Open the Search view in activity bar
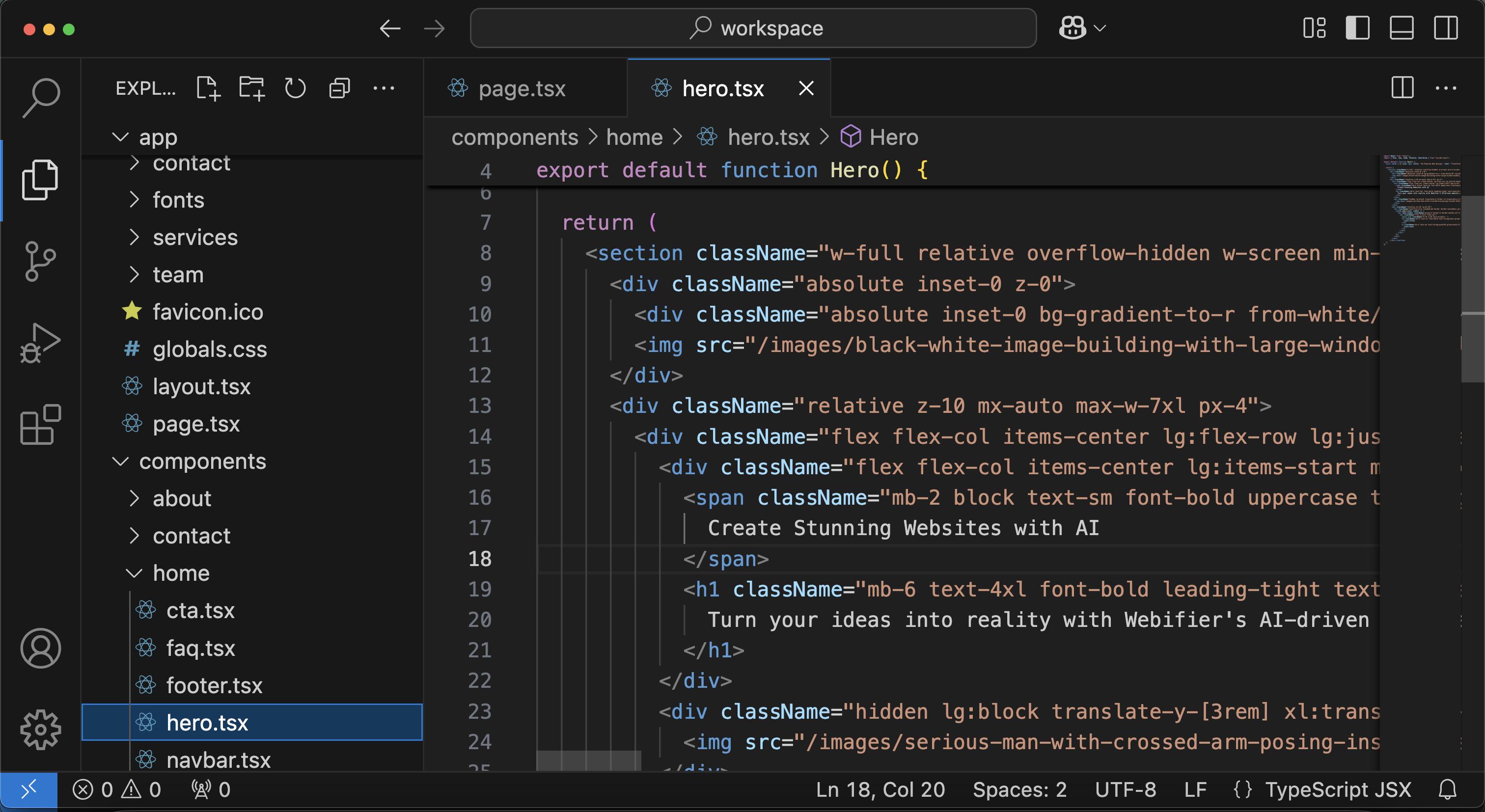The width and height of the screenshot is (1485, 812). (40, 97)
